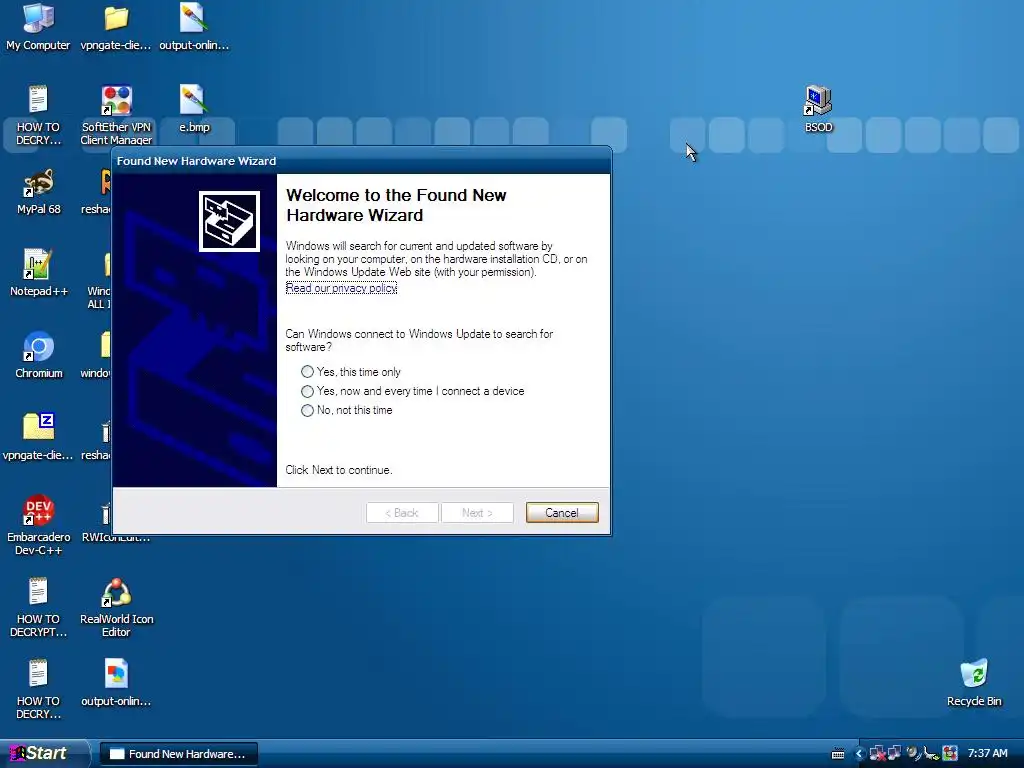This screenshot has height=768, width=1024.
Task: Open the BSOD desktop shortcut
Action: tap(818, 109)
